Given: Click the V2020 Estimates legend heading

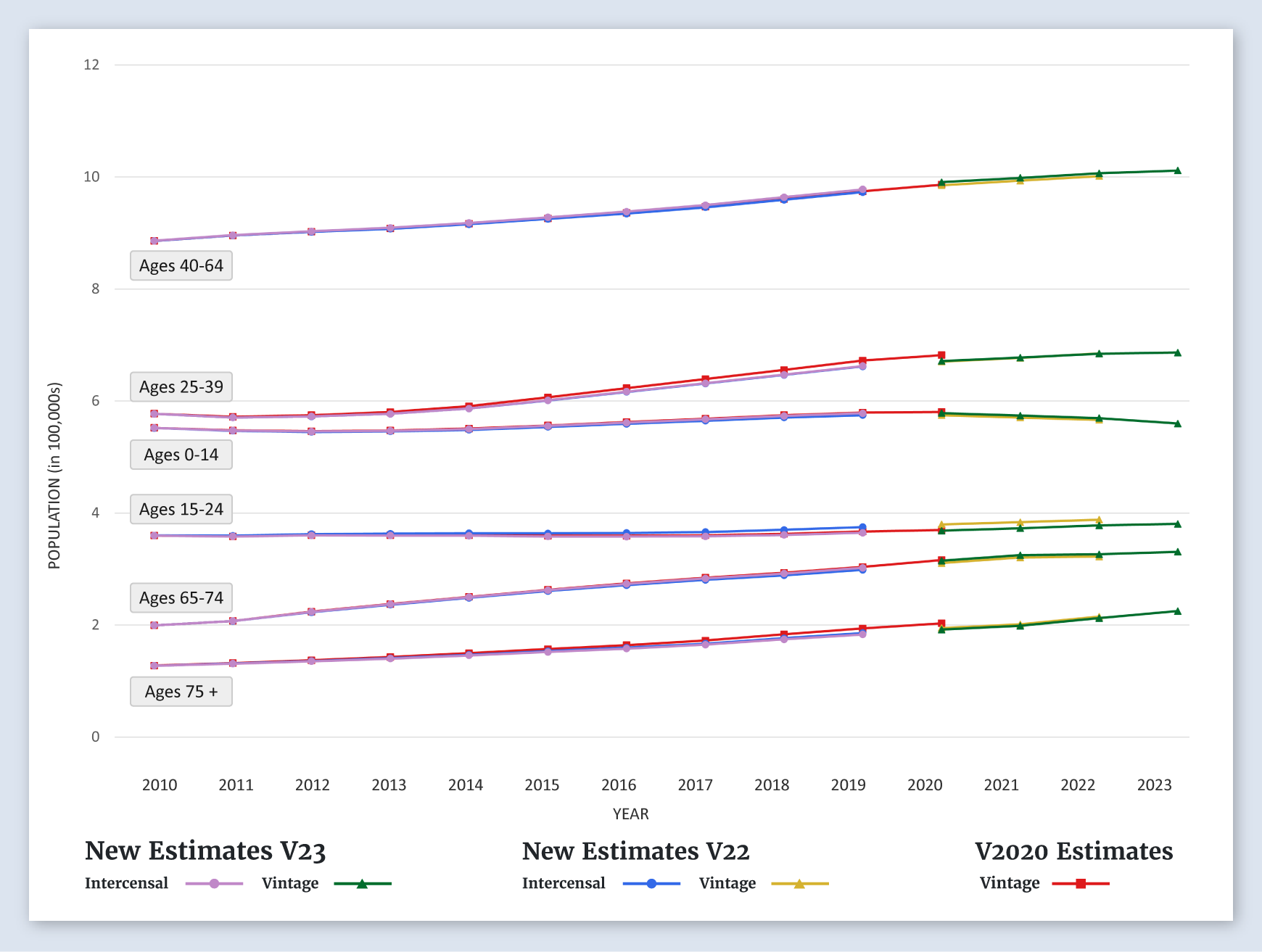Looking at the screenshot, I should (1073, 851).
